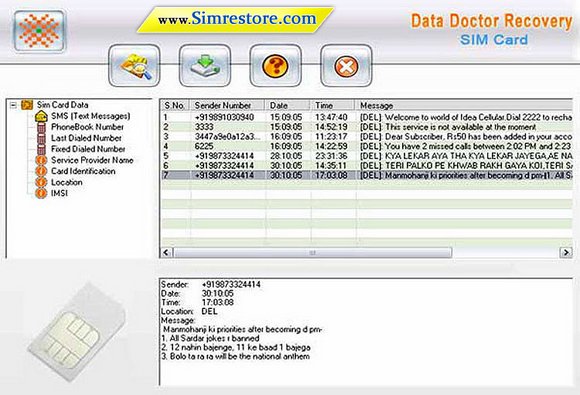Viewport: 580px width, 395px height.
Task: Click the Last Dialed Number tree icon
Action: click(41, 138)
